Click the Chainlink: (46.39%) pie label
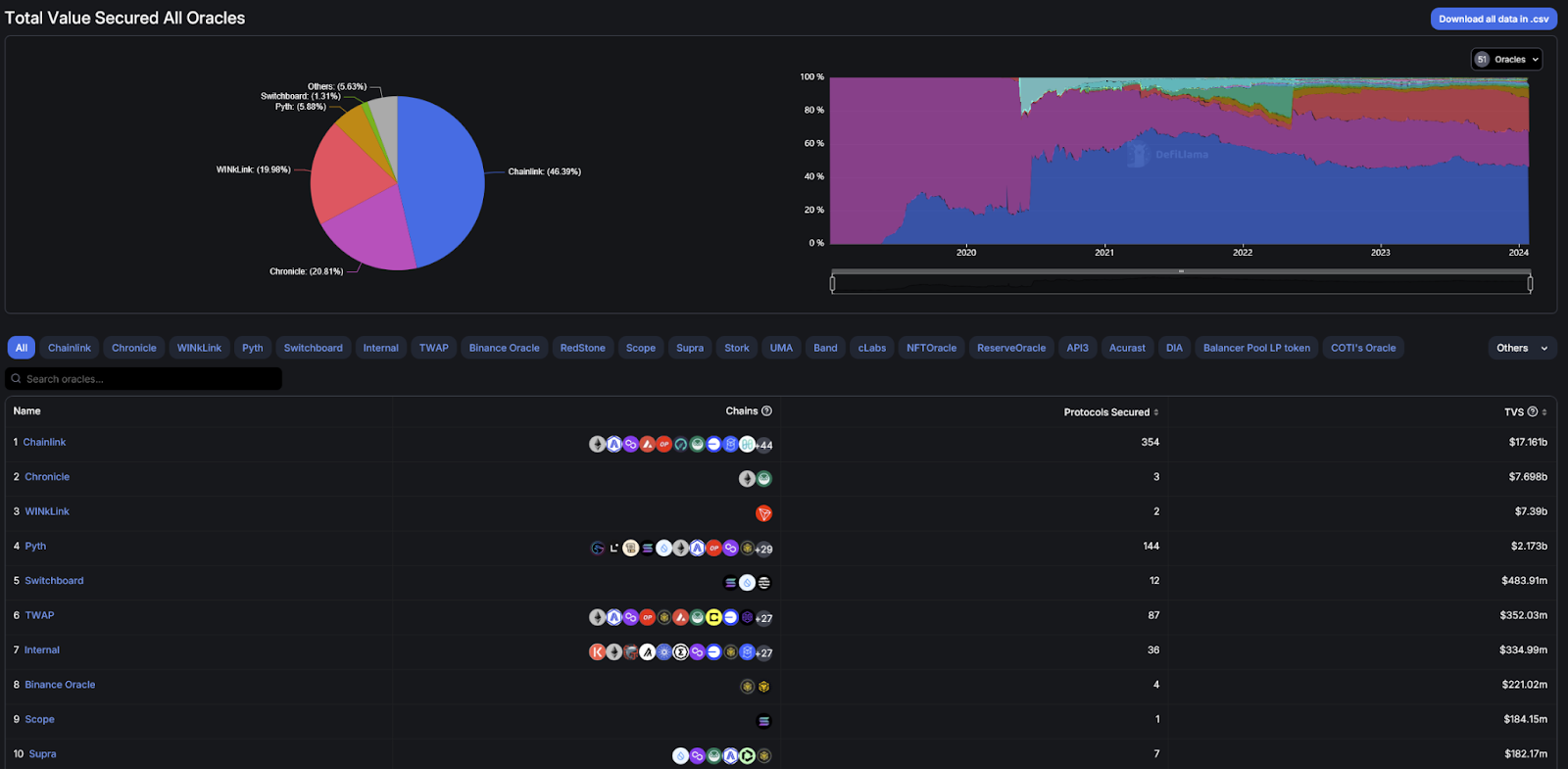The image size is (1568, 769). 544,171
